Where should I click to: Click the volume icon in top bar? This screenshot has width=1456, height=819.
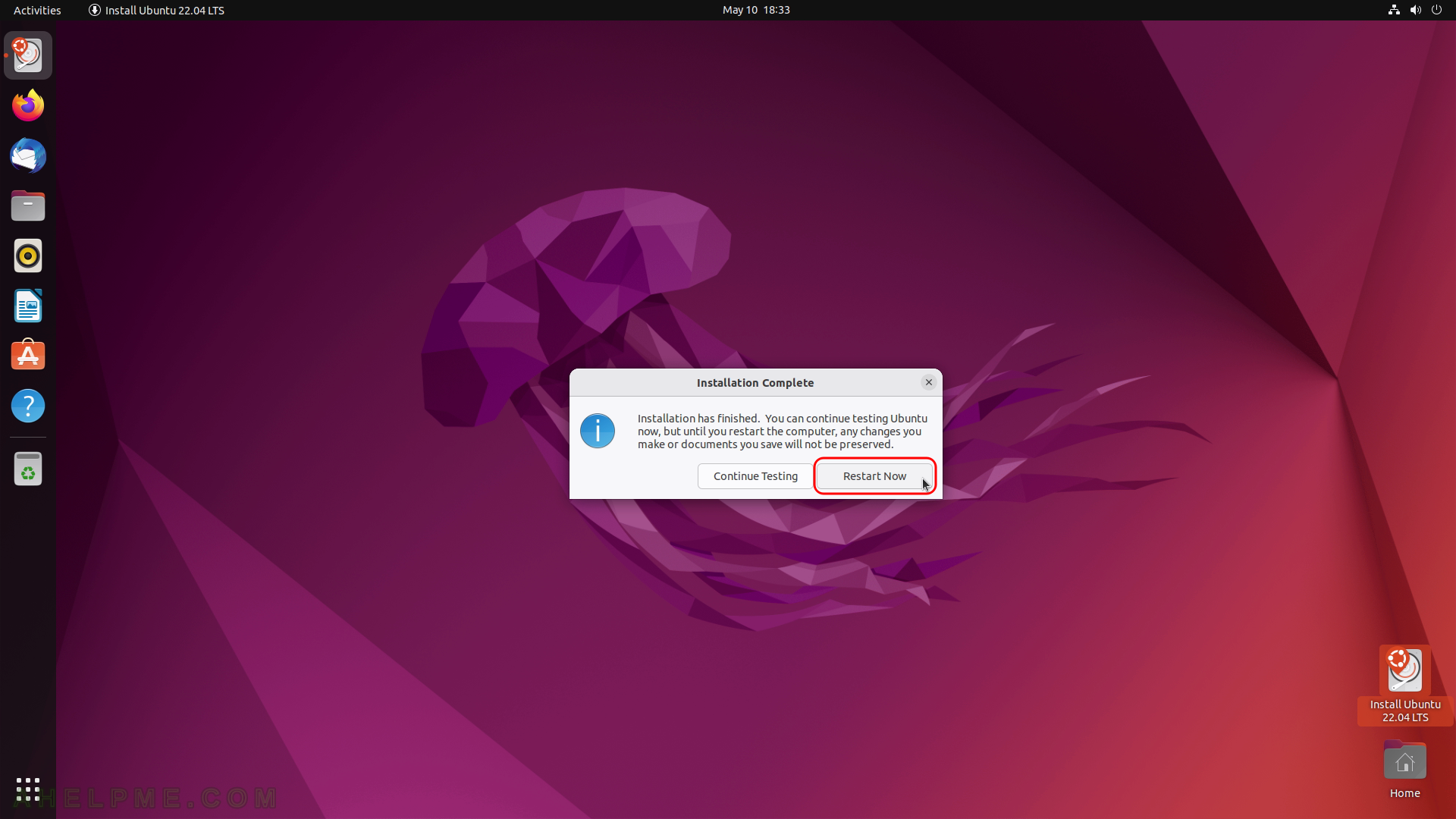click(x=1415, y=10)
